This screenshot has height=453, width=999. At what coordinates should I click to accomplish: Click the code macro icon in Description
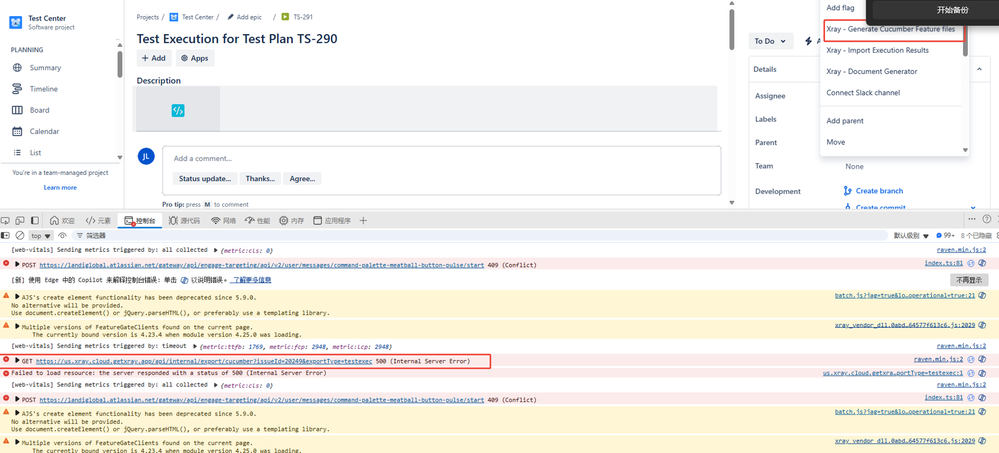178,111
